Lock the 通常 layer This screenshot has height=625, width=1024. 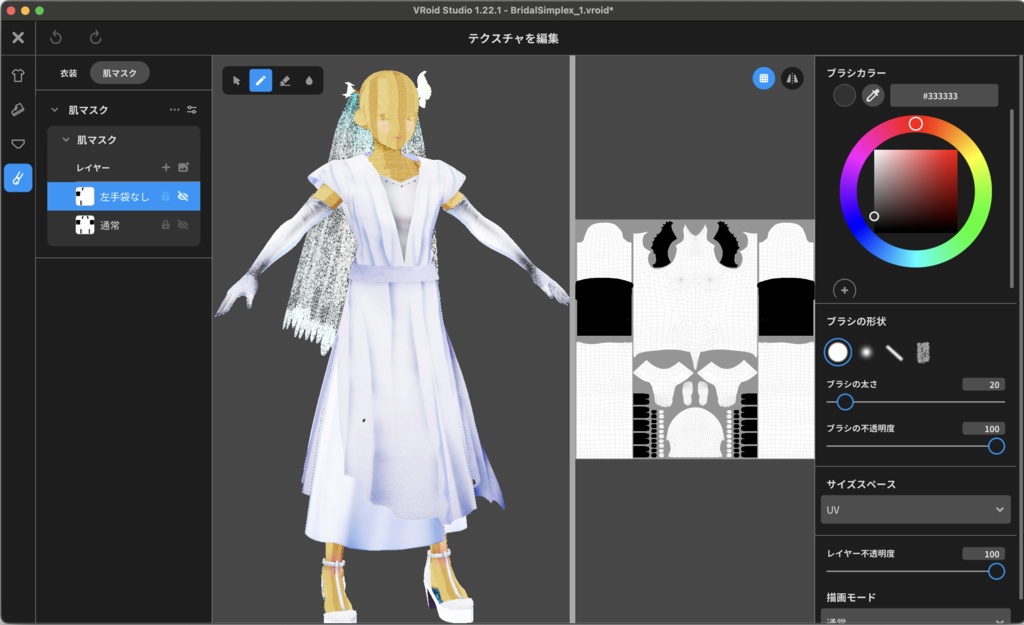pyautogui.click(x=166, y=225)
